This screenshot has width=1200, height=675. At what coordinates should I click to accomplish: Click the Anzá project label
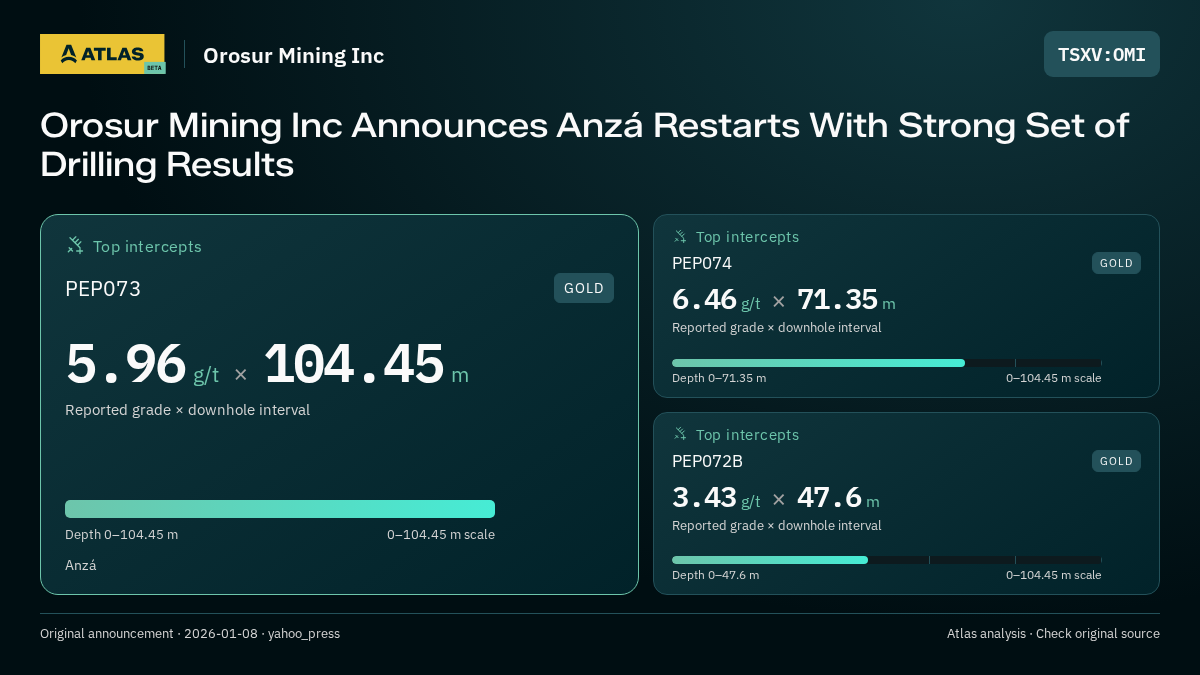coord(81,565)
